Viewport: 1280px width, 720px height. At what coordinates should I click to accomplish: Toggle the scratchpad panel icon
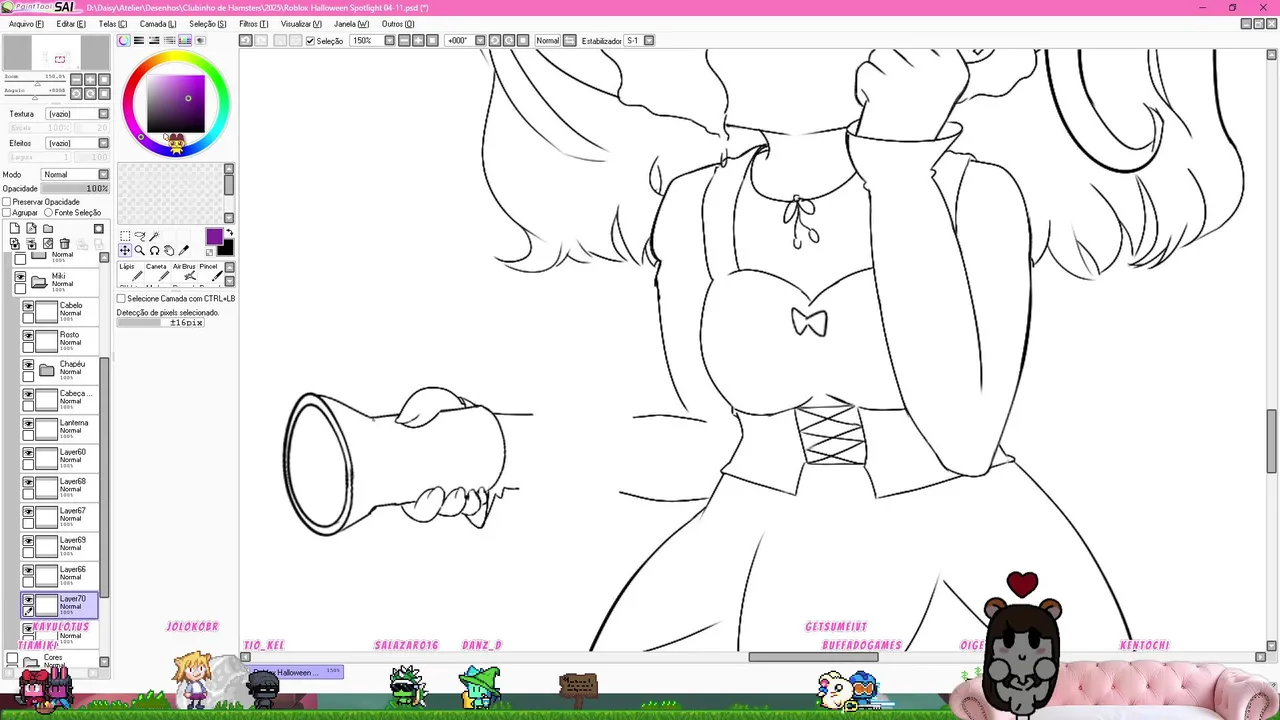tap(200, 41)
